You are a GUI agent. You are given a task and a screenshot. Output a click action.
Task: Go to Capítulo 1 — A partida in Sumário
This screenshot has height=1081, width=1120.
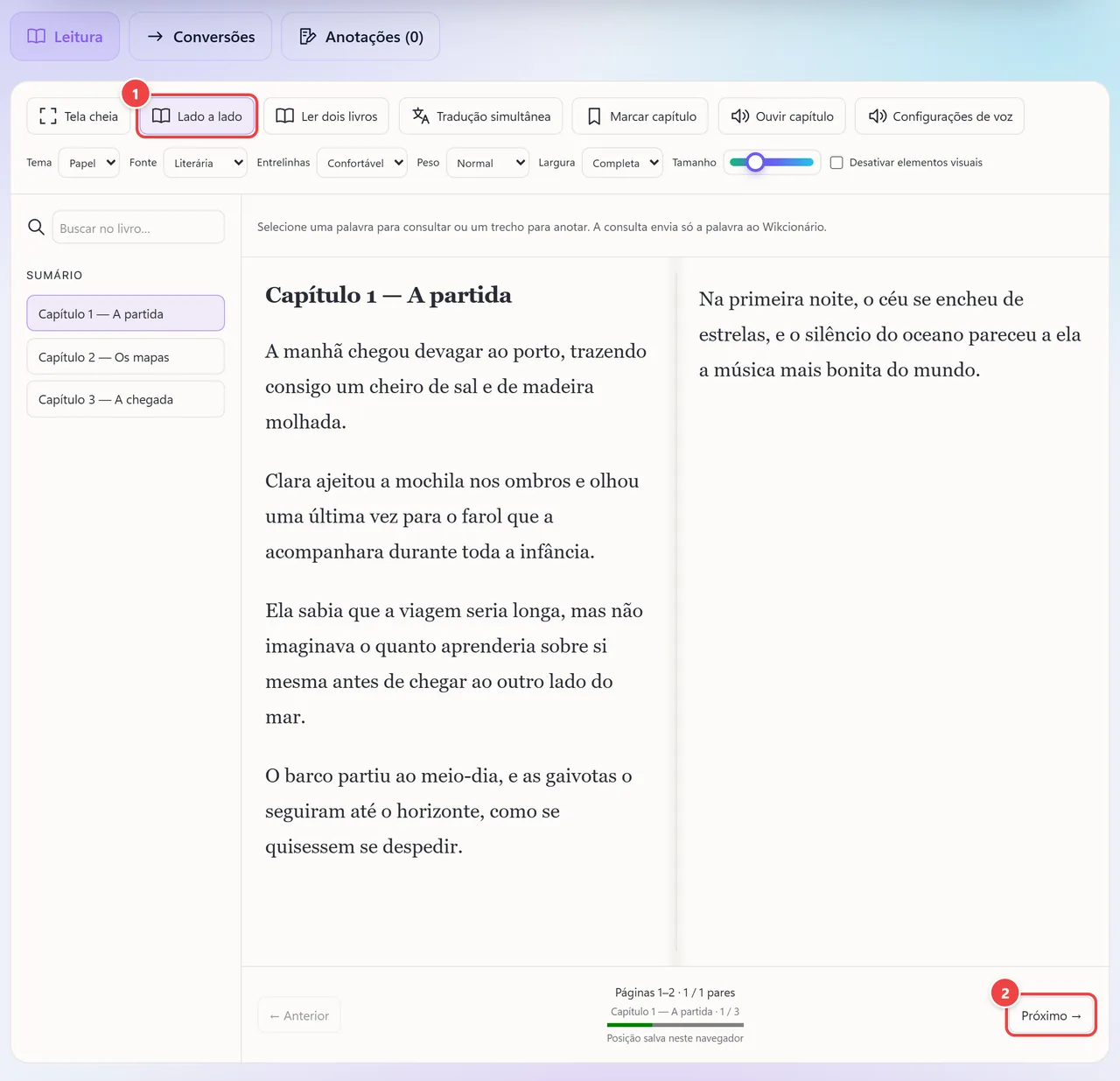(x=125, y=313)
